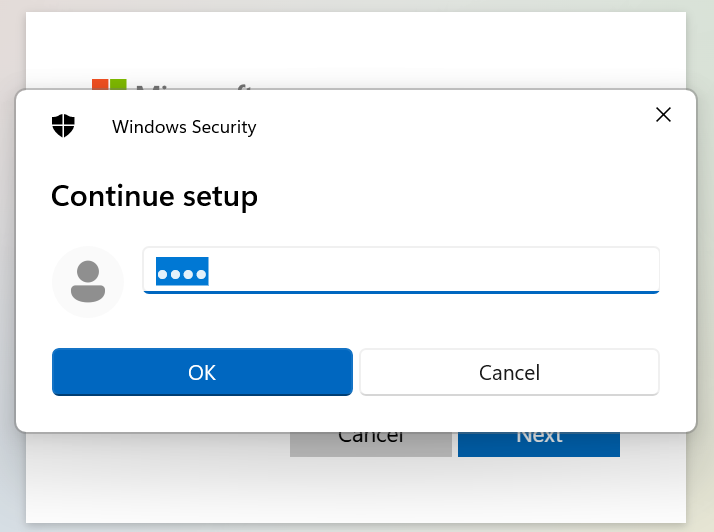Click the "Continue setup" heading
This screenshot has height=532, width=714.
[154, 196]
